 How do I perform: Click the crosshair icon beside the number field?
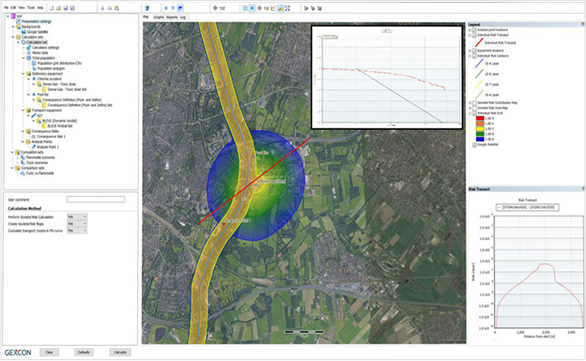[x=215, y=8]
